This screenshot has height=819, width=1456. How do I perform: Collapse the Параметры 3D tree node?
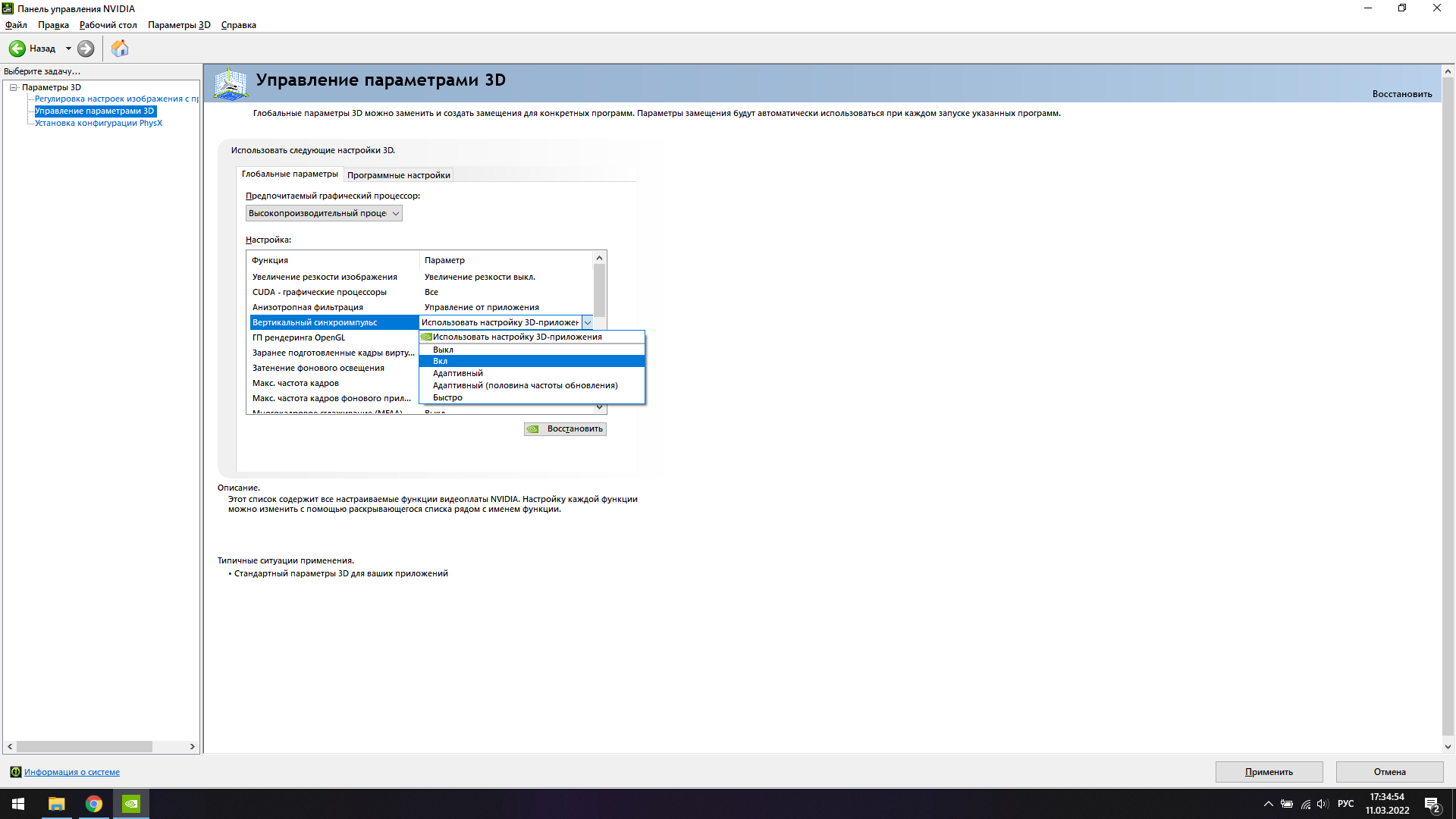13,87
